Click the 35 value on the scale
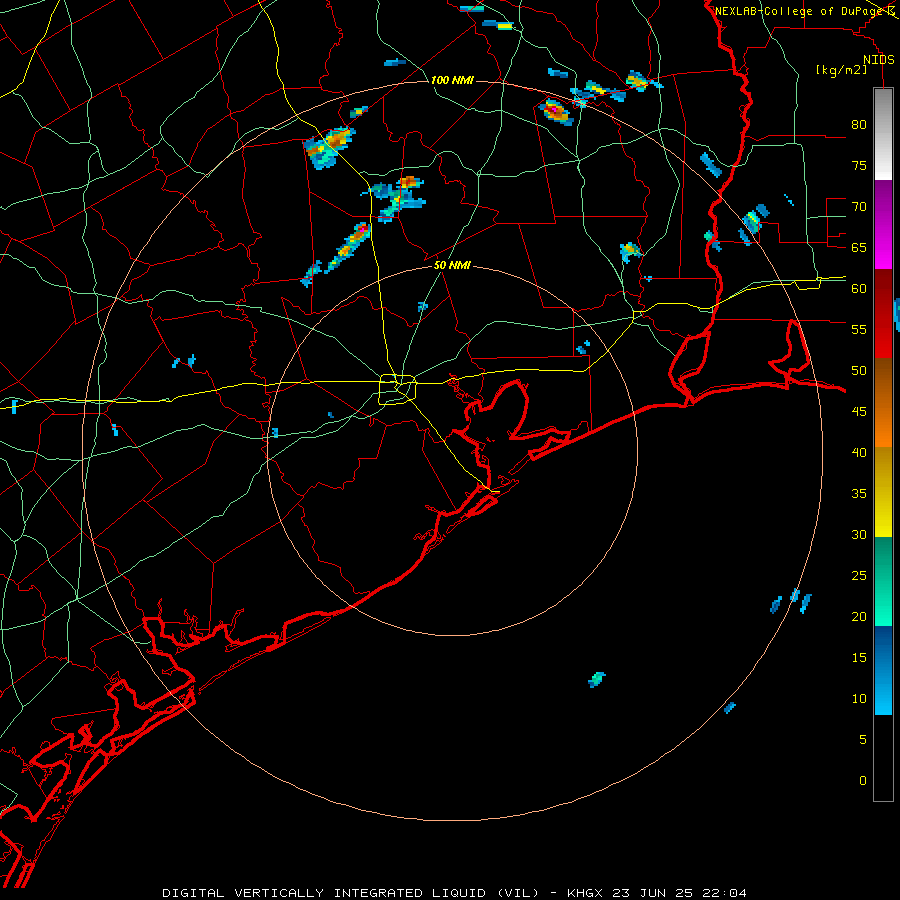 (859, 494)
